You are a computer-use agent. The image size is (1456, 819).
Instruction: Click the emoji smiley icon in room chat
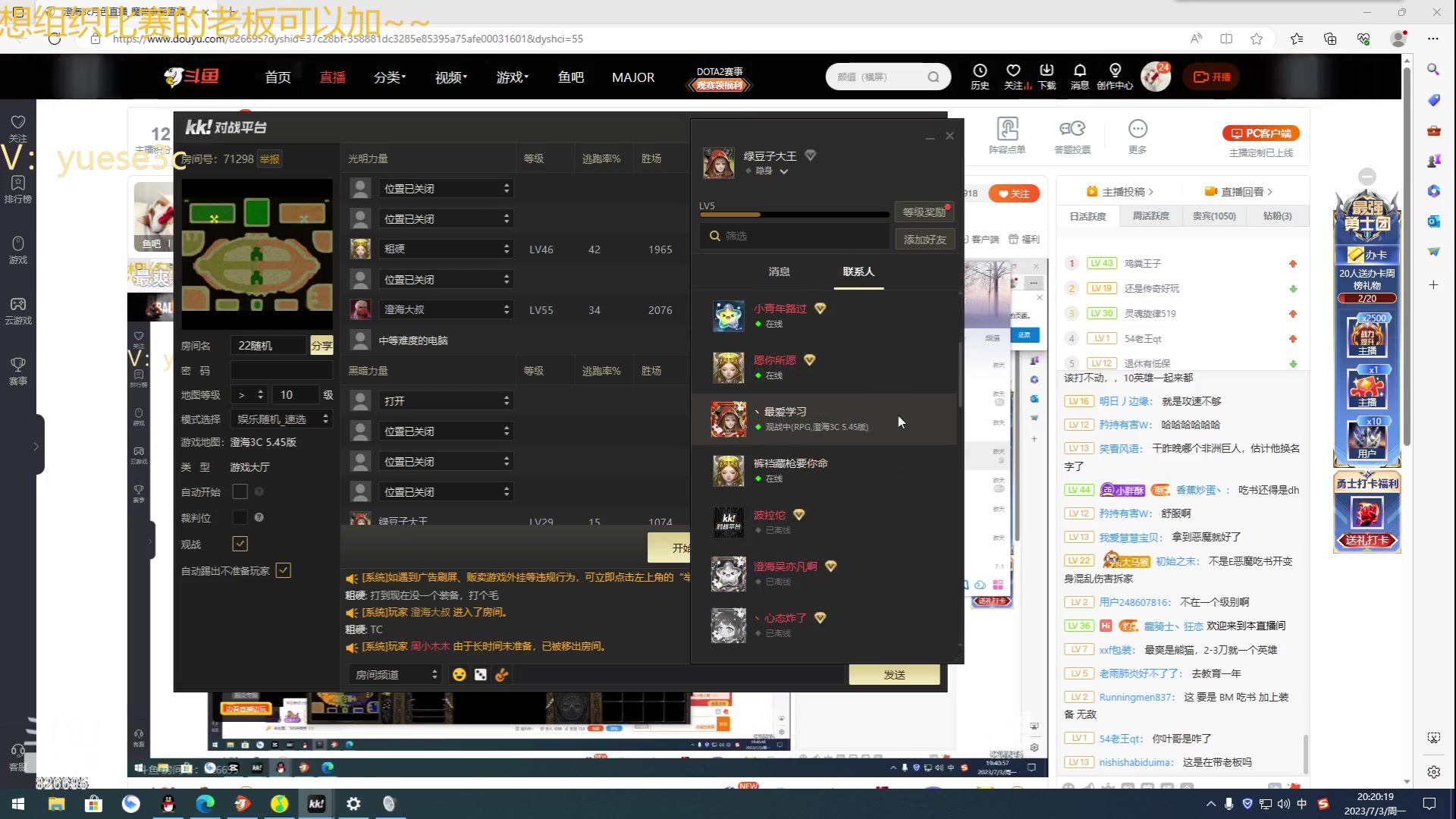459,674
